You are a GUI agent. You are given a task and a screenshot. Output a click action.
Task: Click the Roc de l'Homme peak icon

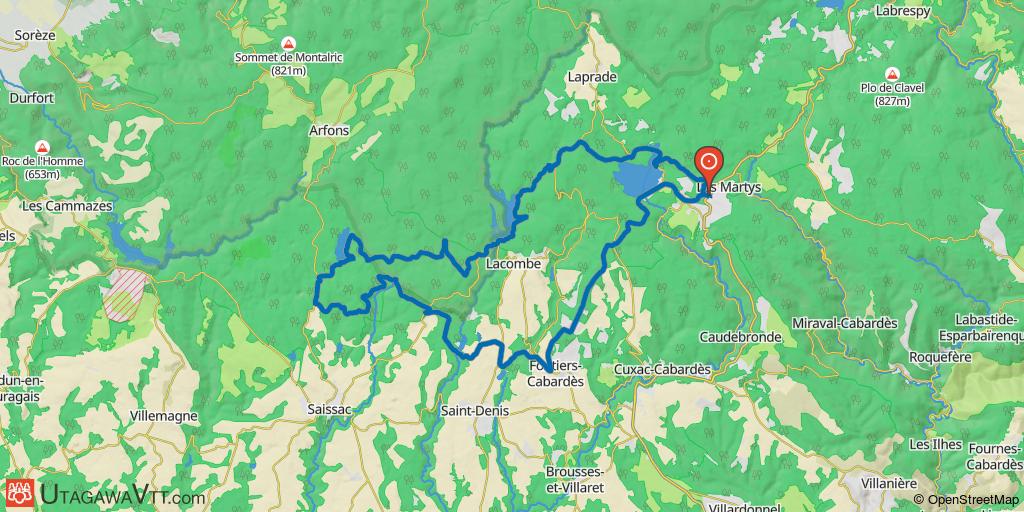[42, 147]
